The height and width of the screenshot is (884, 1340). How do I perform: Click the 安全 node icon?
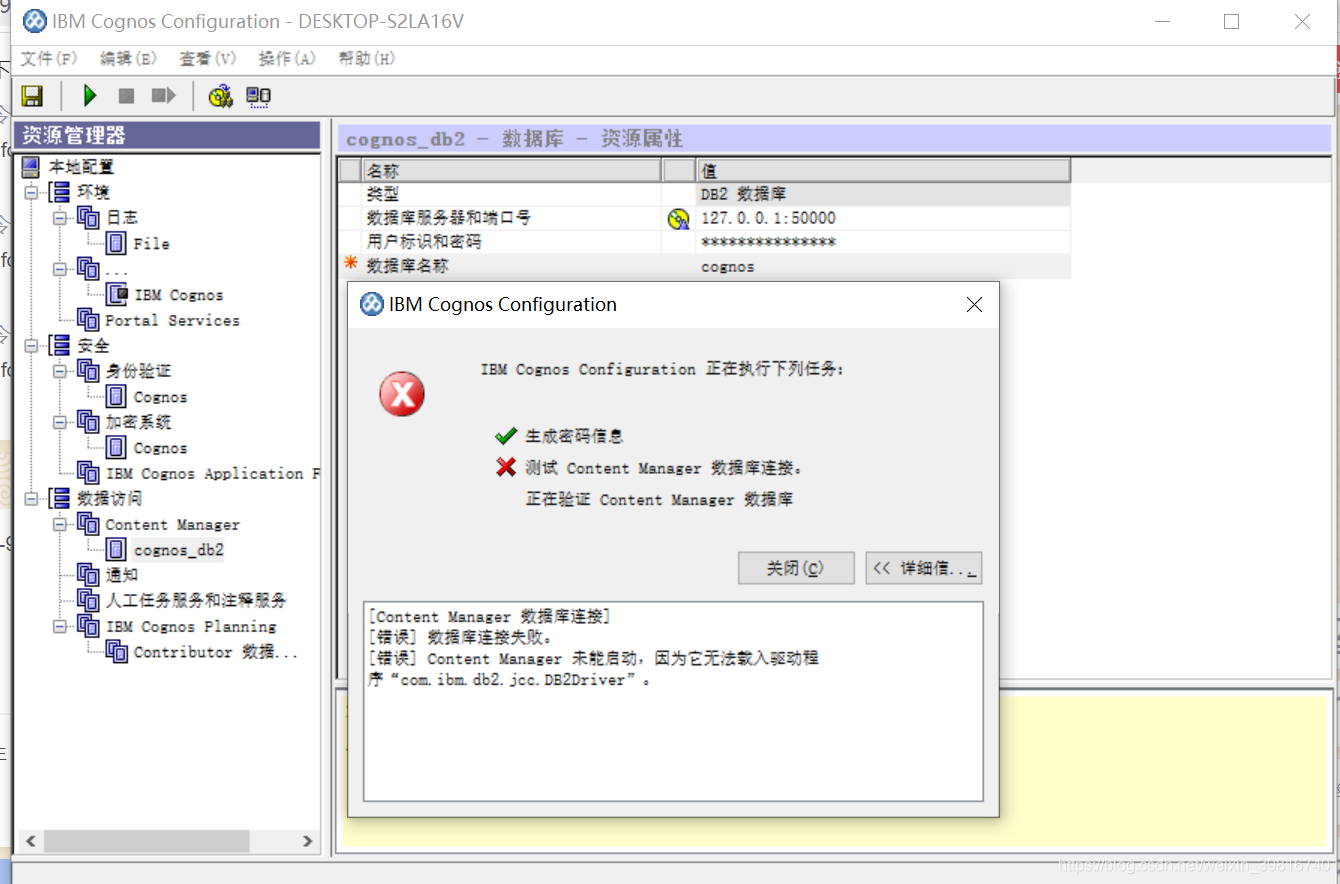[59, 346]
